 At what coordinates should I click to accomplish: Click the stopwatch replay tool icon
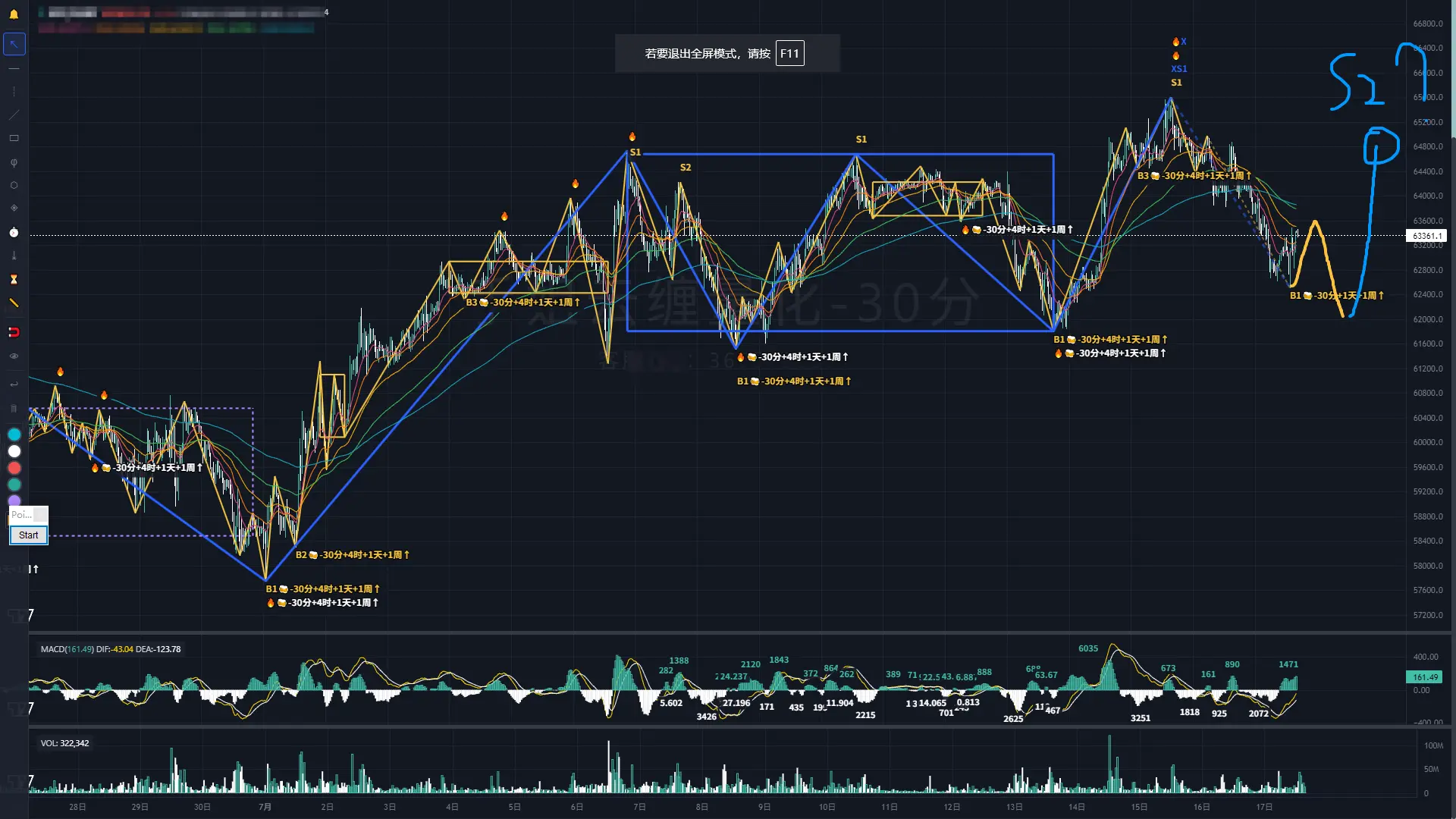(14, 232)
